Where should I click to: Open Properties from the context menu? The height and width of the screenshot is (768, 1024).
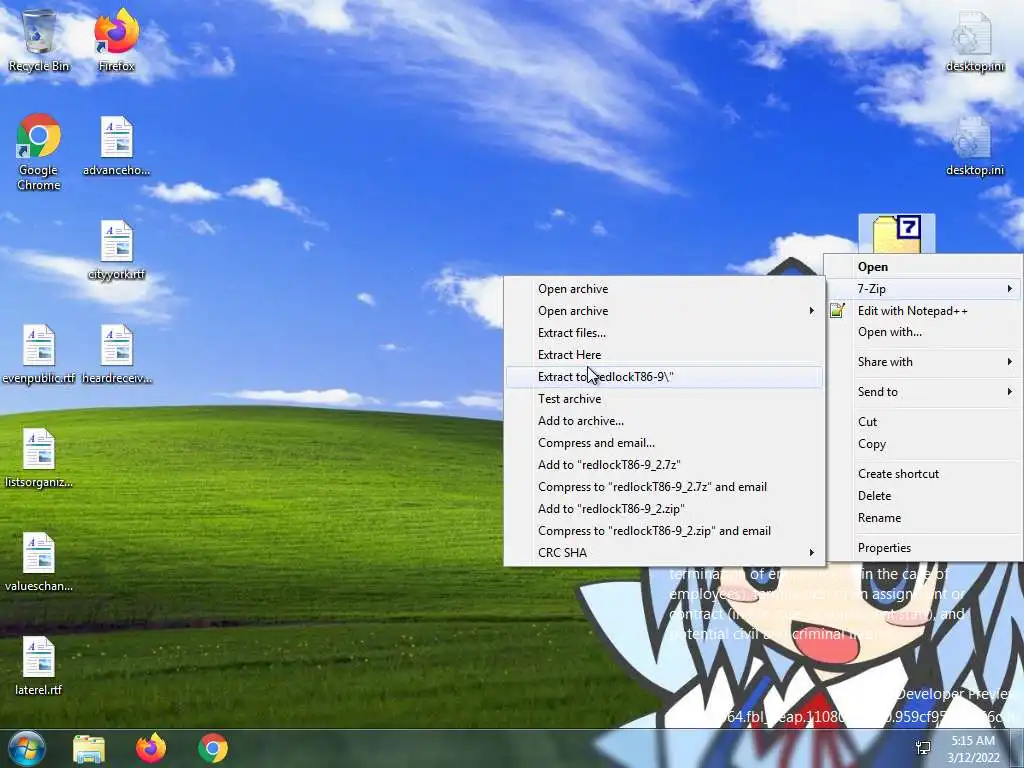pyautogui.click(x=923, y=548)
